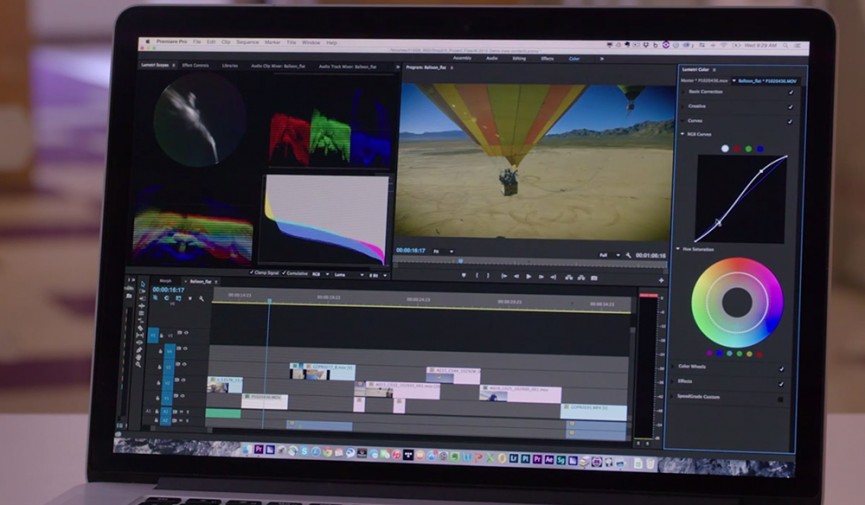The height and width of the screenshot is (505, 865).
Task: Collapse the Hue Saturation section
Action: coord(678,249)
